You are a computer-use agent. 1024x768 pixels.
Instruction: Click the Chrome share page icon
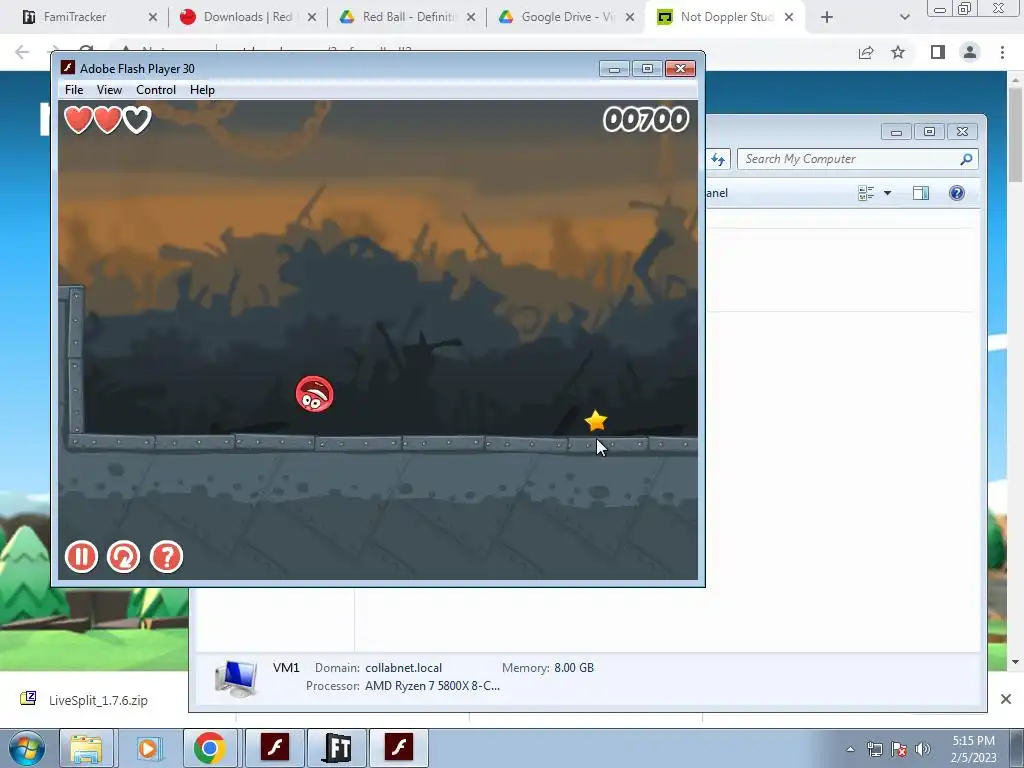coord(866,52)
